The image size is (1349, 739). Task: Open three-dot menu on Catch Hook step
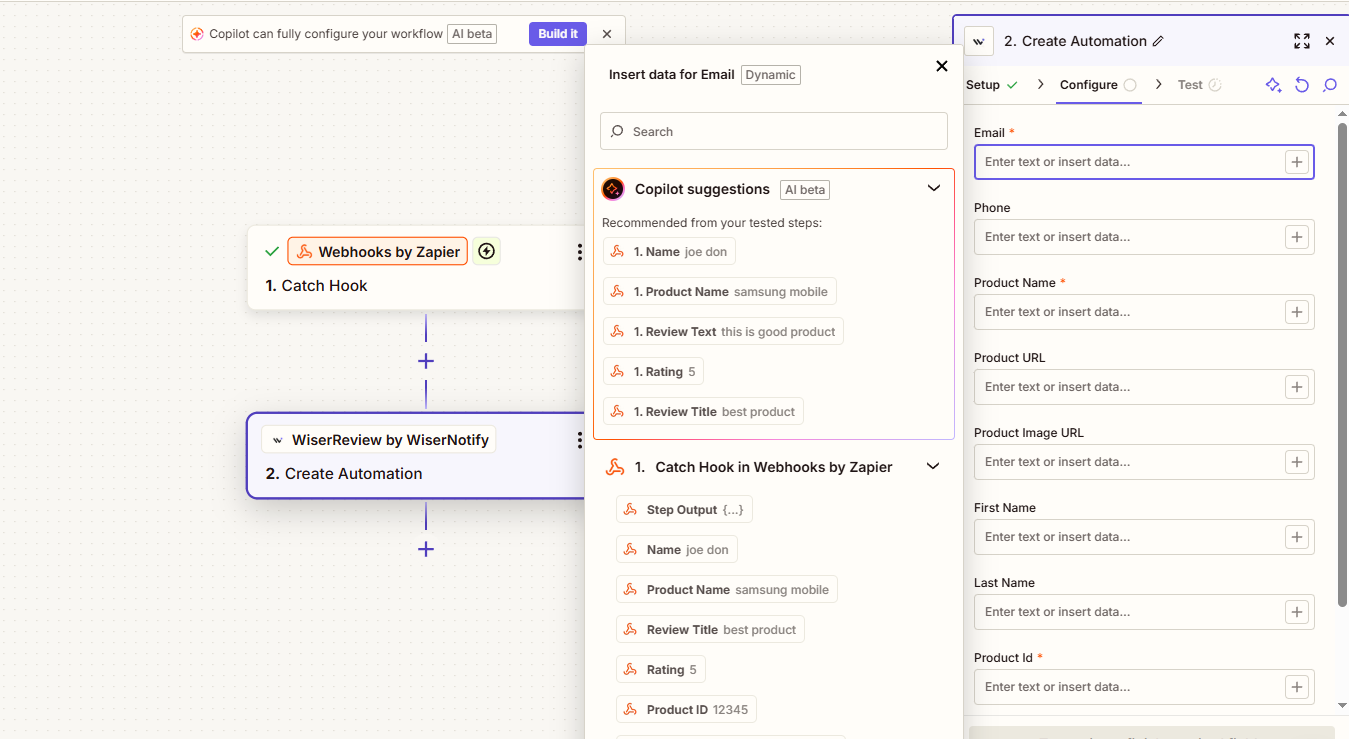578,252
